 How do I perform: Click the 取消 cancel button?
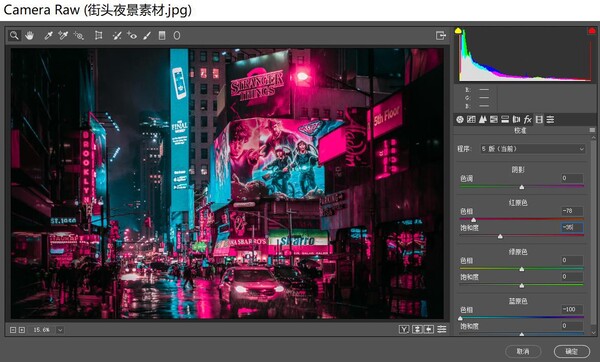point(523,351)
